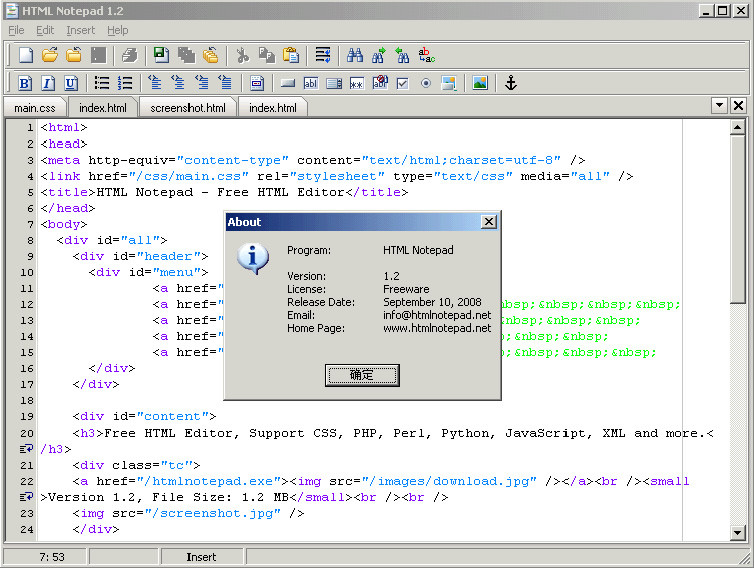Insert a text field (abl) element

311,83
